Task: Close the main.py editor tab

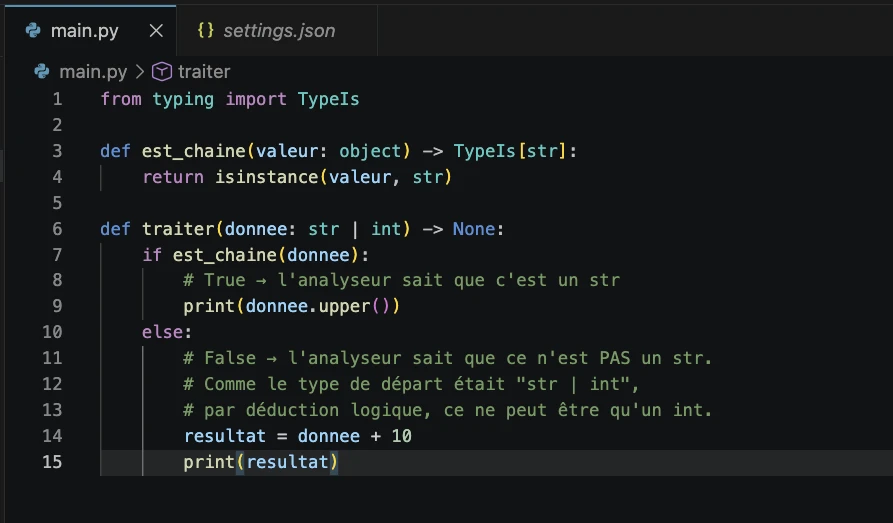Action: tap(156, 31)
